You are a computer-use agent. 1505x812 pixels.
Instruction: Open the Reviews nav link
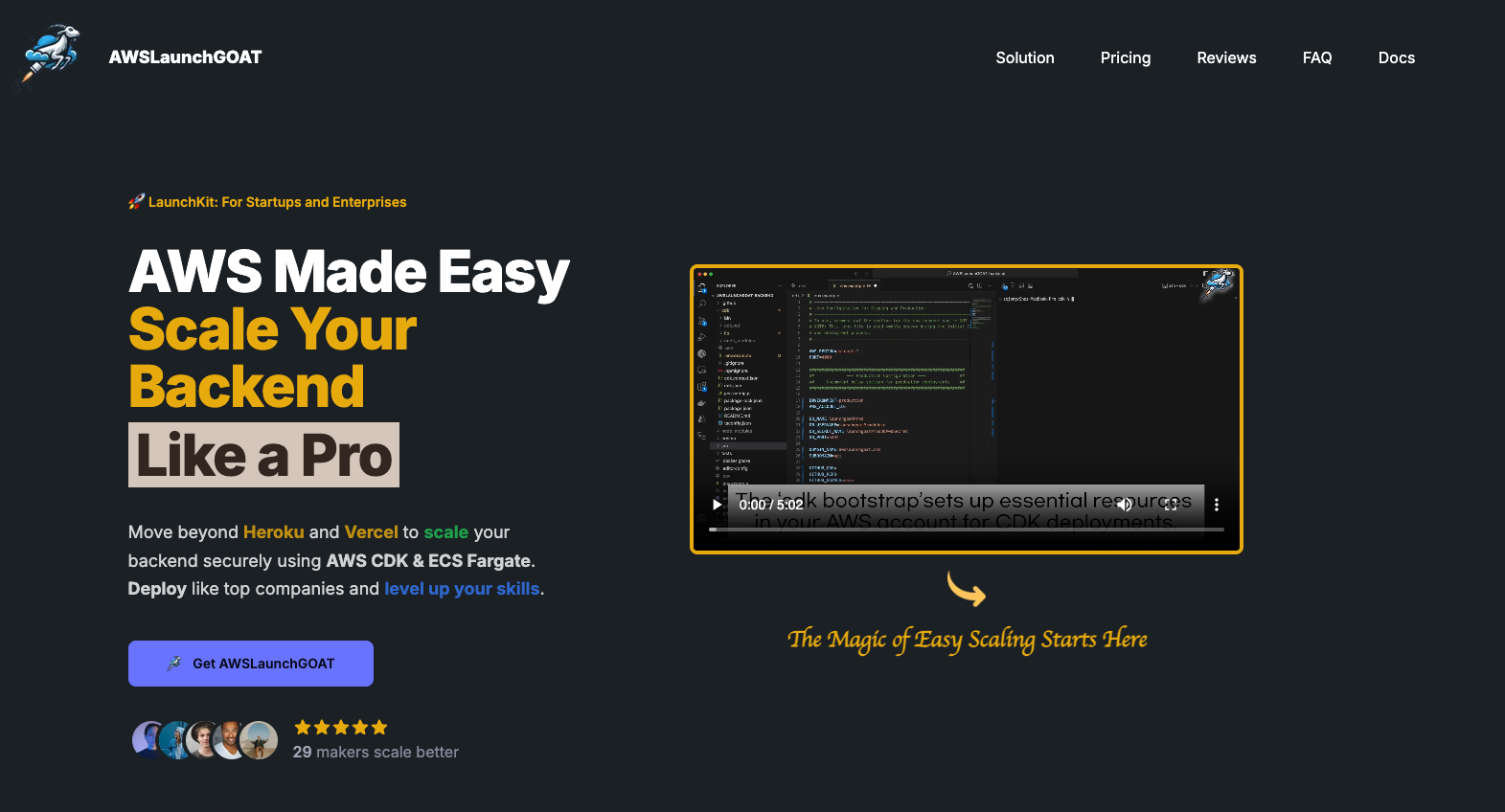(x=1226, y=57)
